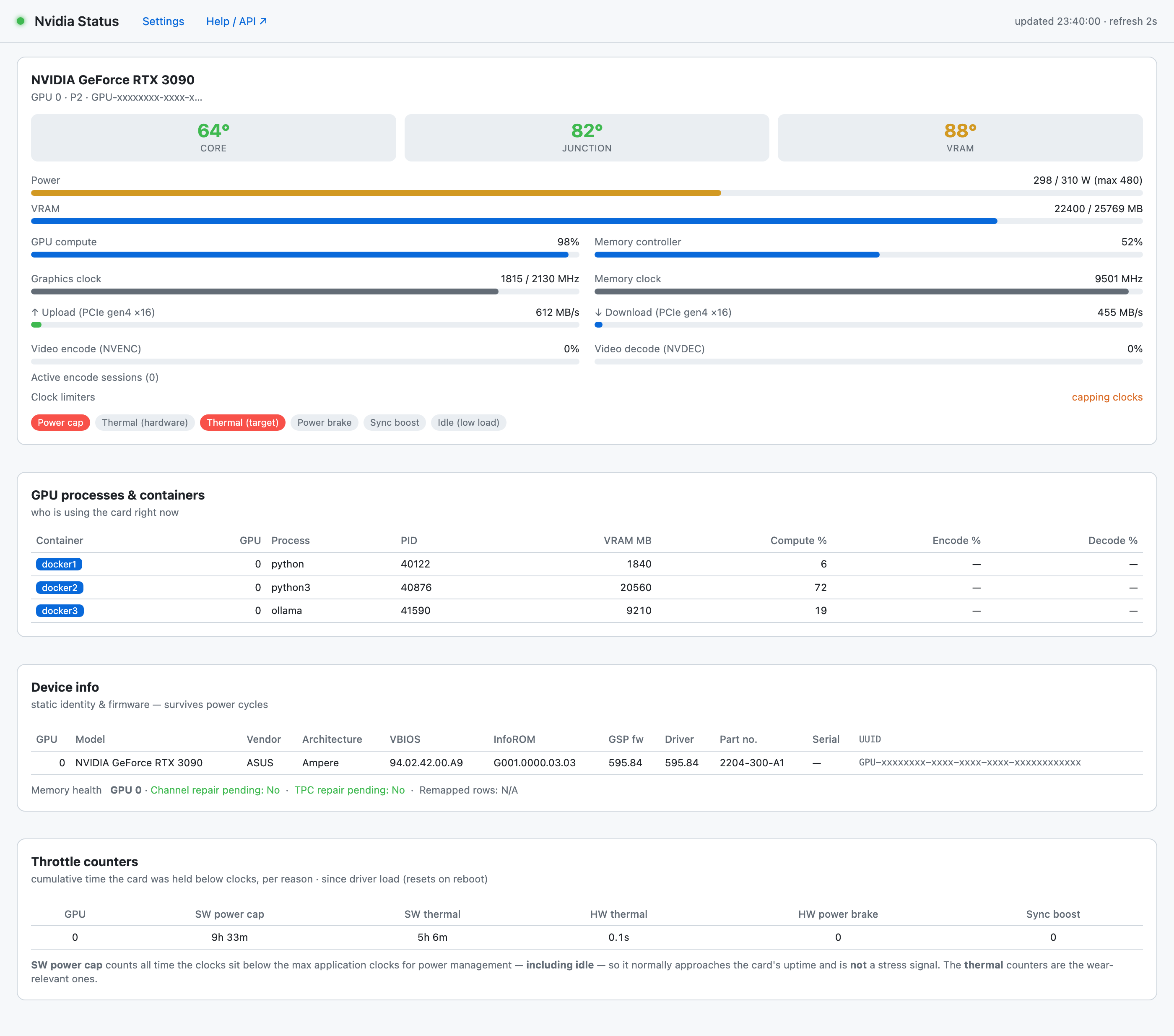Click the 88° VRAM temperature tile
Screen dimensions: 1174x1036
[960, 138]
